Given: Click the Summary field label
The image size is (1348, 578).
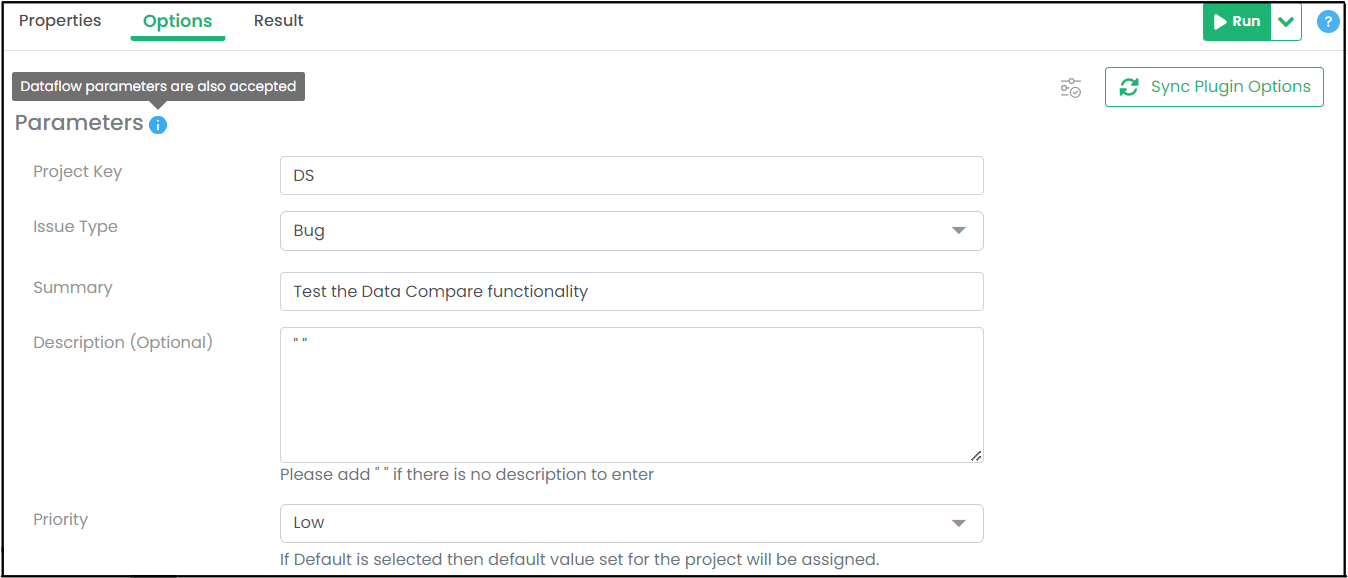Looking at the screenshot, I should pyautogui.click(x=72, y=288).
